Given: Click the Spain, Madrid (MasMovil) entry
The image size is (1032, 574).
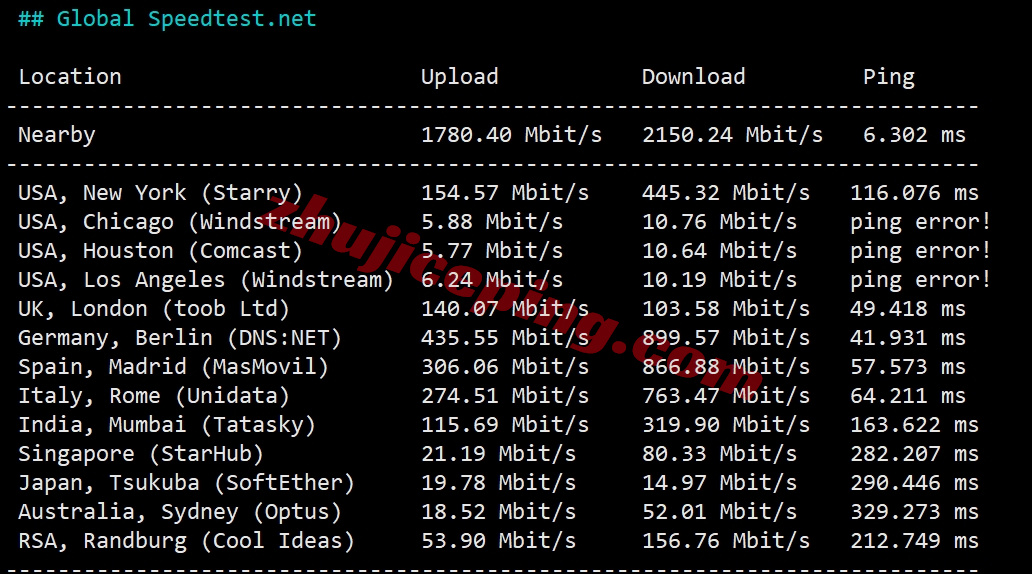Looking at the screenshot, I should tap(173, 367).
